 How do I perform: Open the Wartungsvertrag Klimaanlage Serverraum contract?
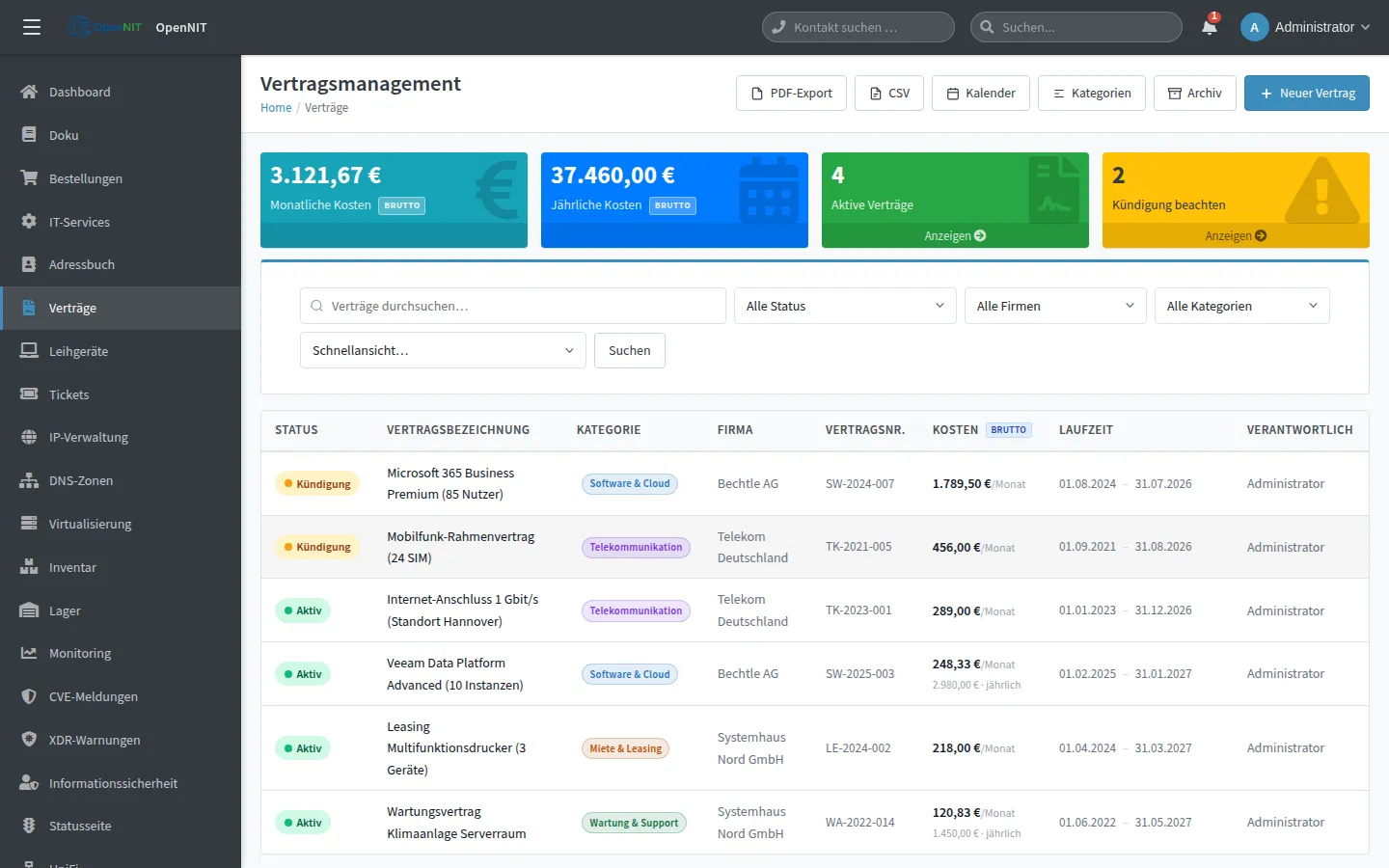coord(456,823)
